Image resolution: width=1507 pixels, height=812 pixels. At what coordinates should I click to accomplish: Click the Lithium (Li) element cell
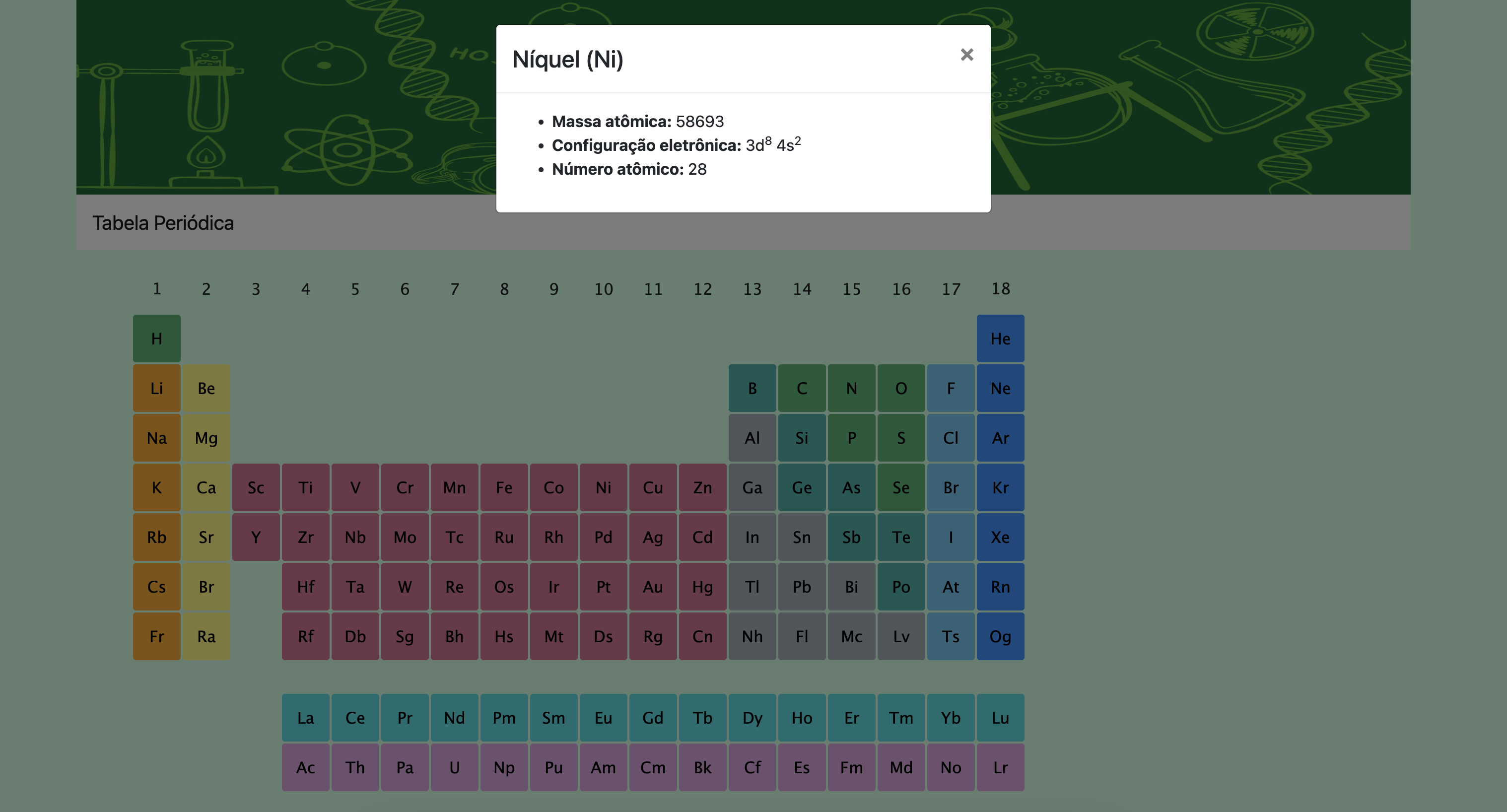click(x=156, y=388)
